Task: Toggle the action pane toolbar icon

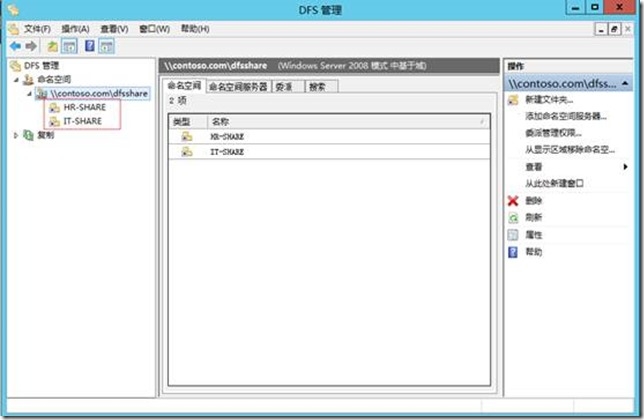Action: coord(107,46)
